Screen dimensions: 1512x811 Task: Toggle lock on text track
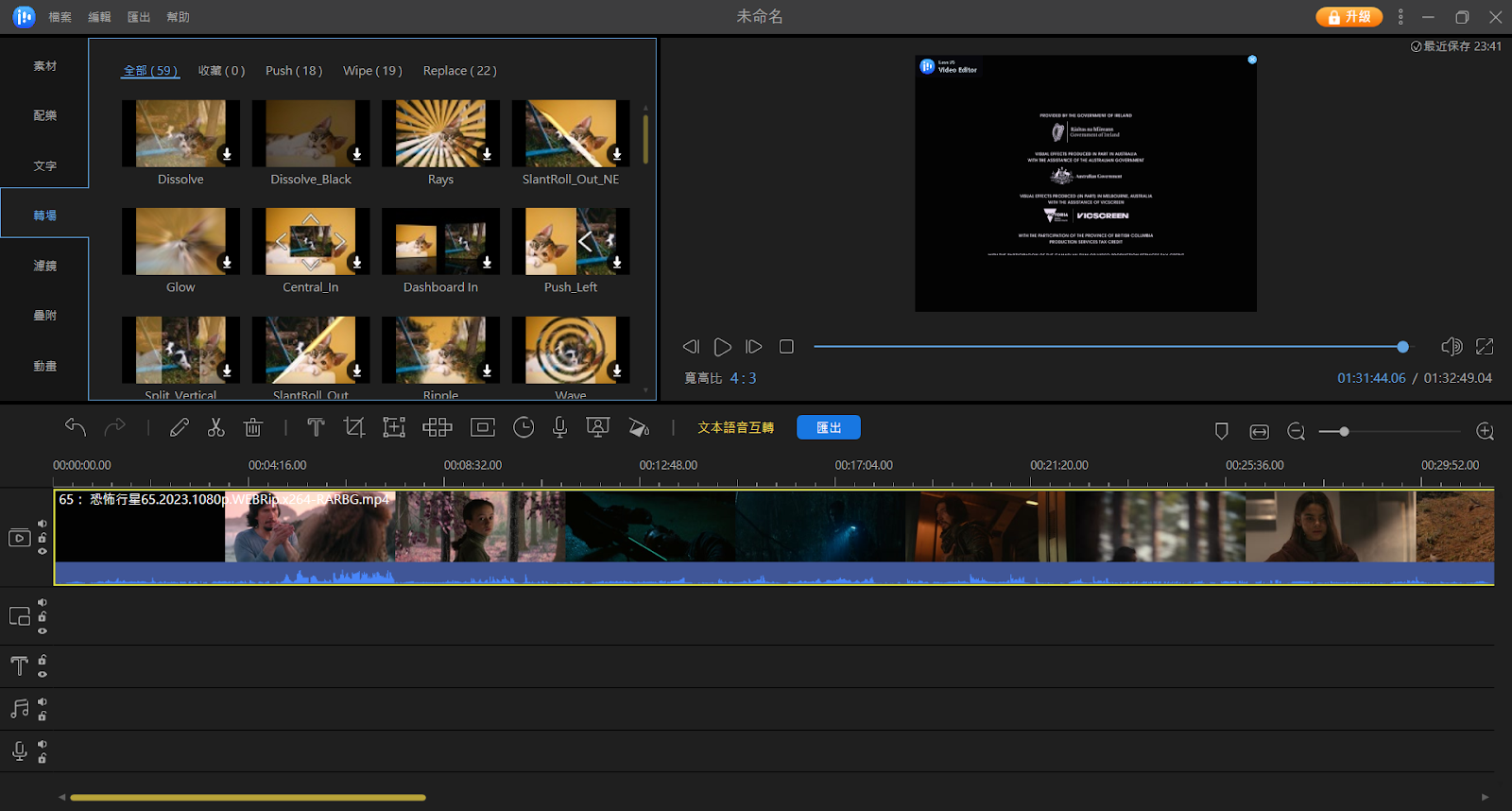click(43, 660)
